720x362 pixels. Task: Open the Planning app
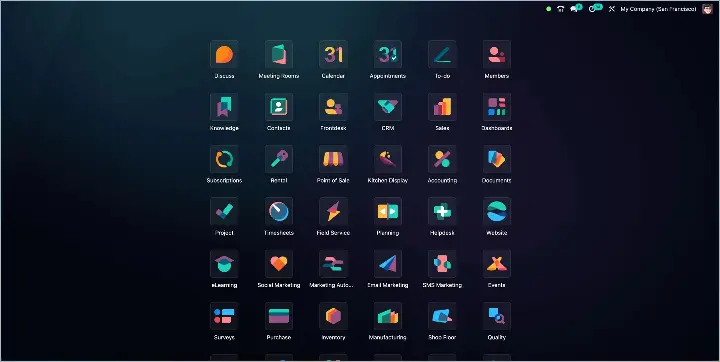(x=388, y=212)
